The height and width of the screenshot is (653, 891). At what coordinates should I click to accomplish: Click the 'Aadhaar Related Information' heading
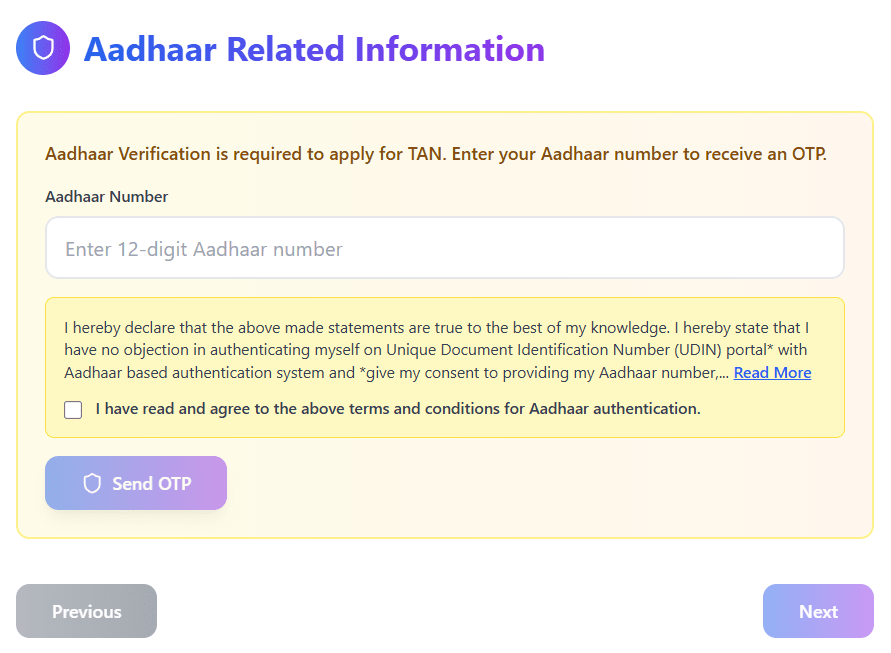coord(314,49)
